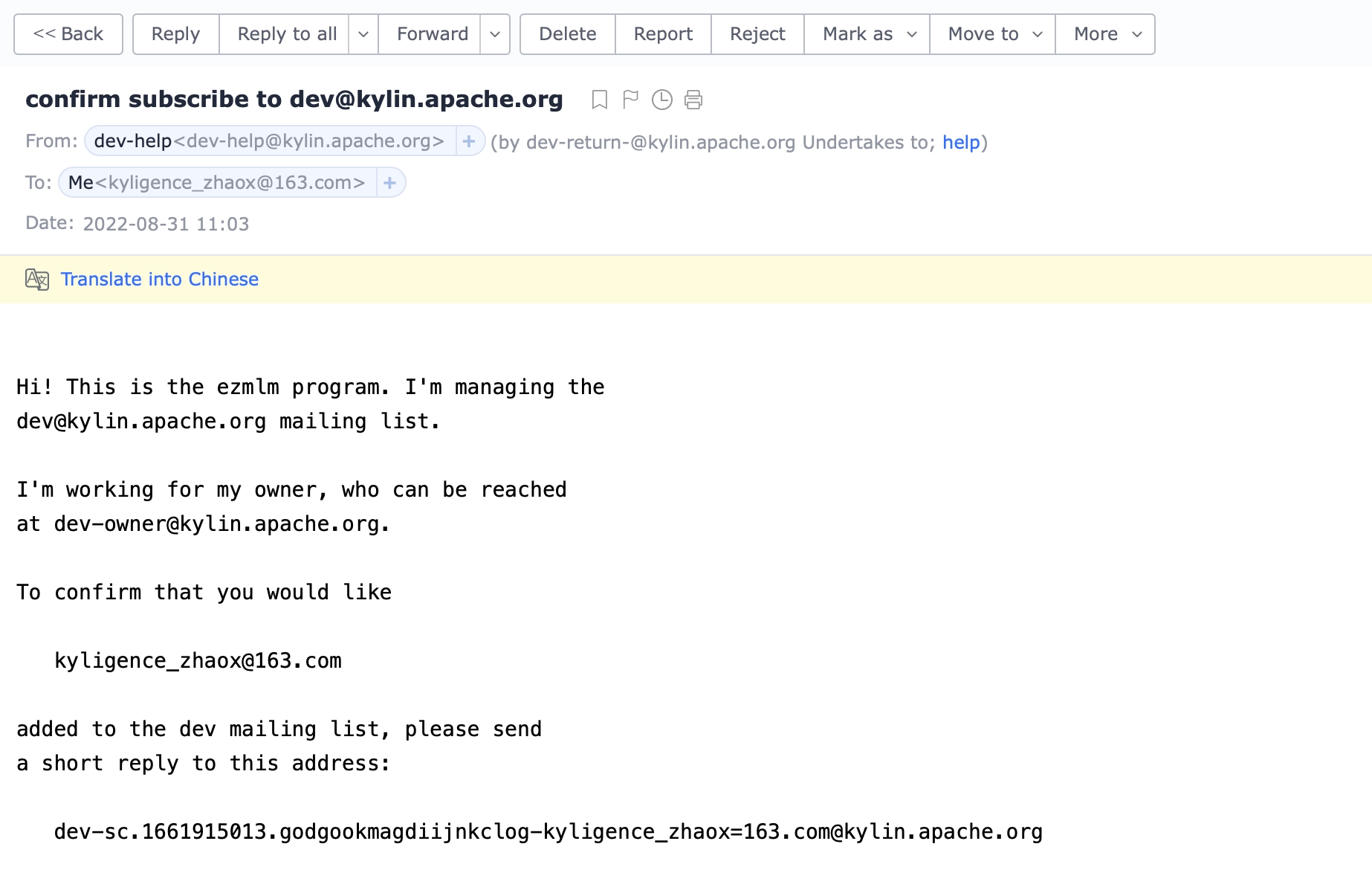Add sender dev-help to contacts with plus icon

[x=469, y=141]
